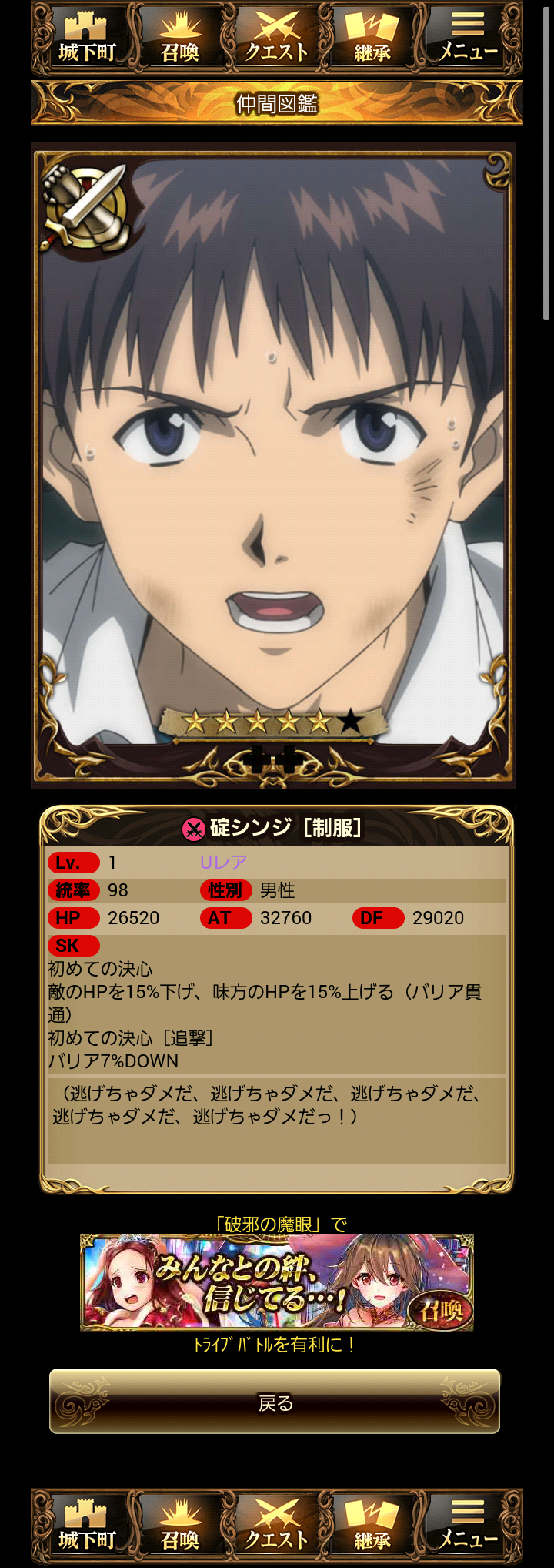Open メニュー hamburger icon in top bar

pos(468,38)
